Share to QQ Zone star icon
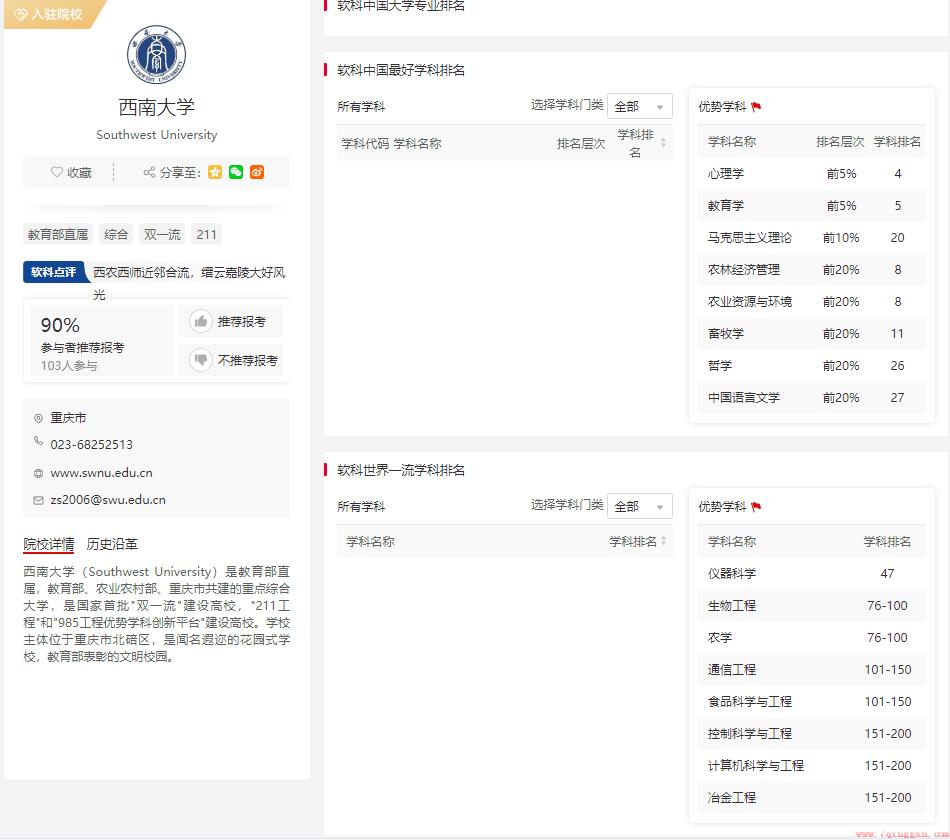Image resolution: width=950 pixels, height=840 pixels. (215, 172)
